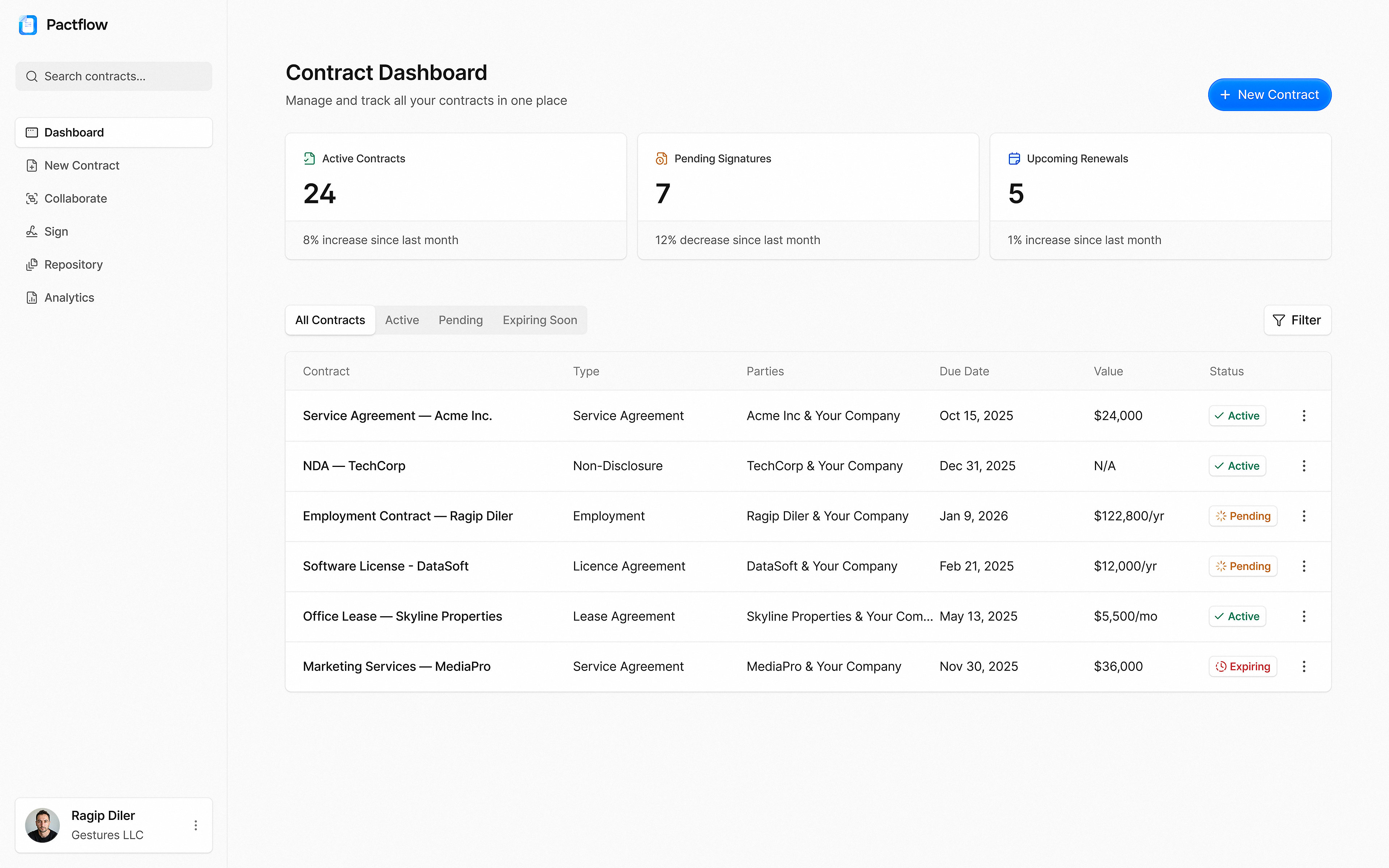Click the Active Contracts card icon
The width and height of the screenshot is (1389, 868).
(x=309, y=158)
